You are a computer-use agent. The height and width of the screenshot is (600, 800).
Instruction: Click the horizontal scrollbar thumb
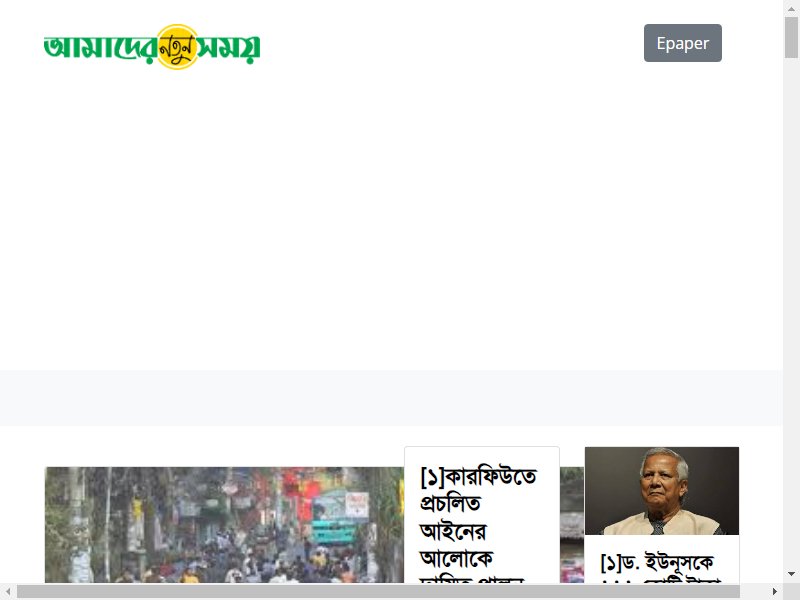click(378, 591)
